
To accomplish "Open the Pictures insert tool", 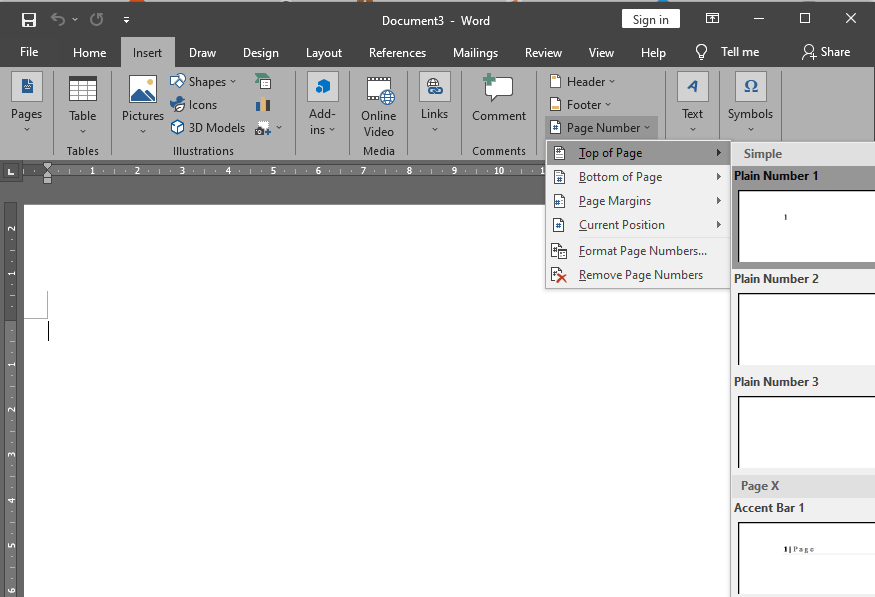I will tap(142, 105).
